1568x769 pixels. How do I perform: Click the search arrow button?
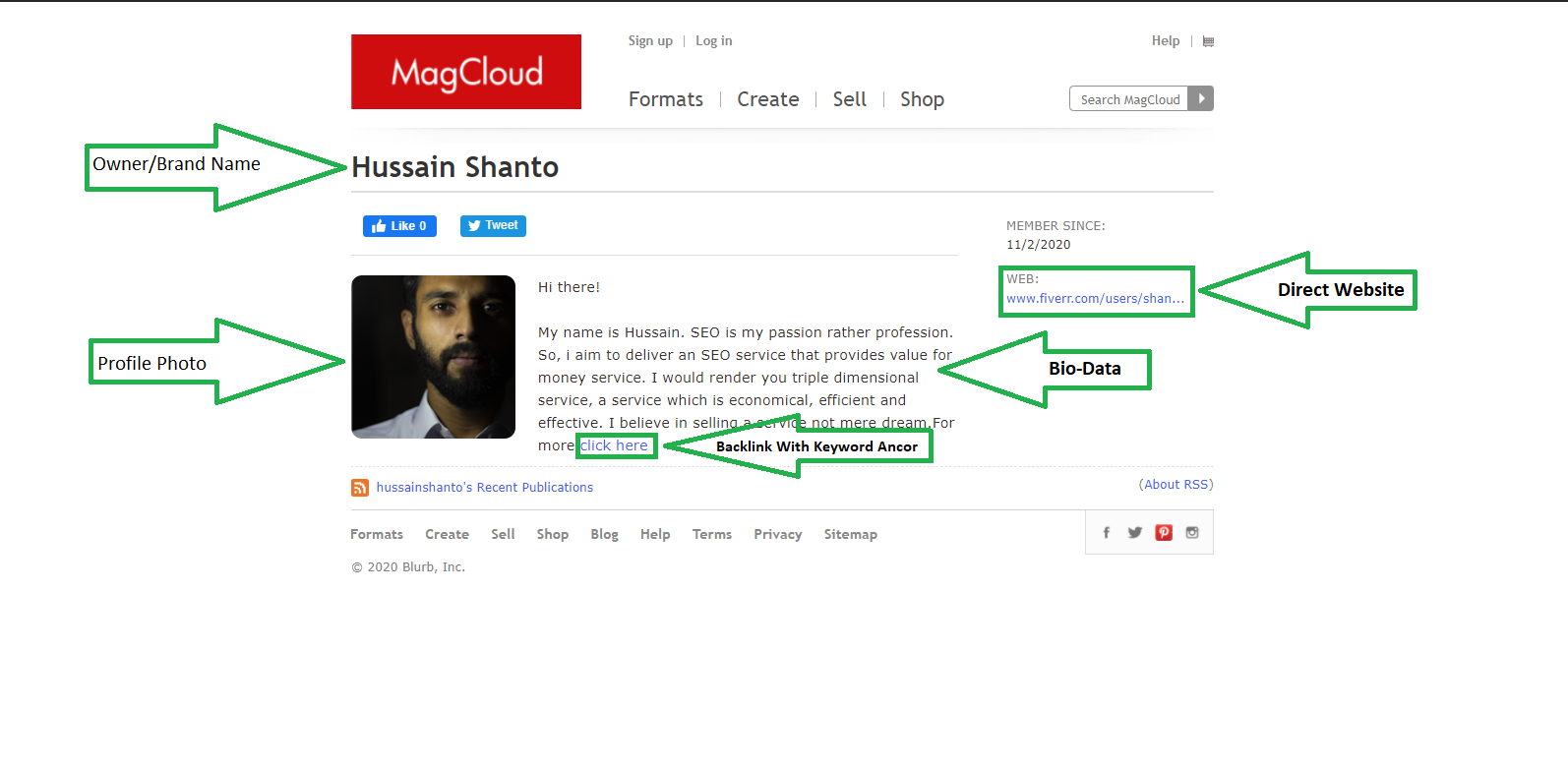click(1201, 99)
